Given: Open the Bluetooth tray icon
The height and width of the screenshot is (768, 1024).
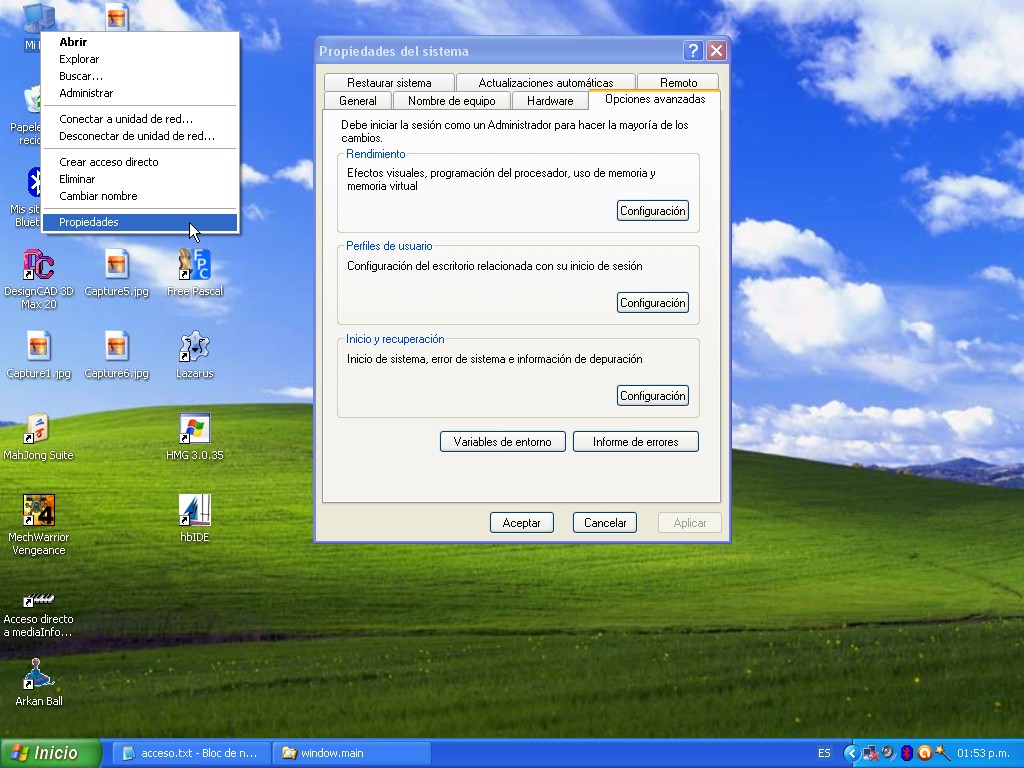Looking at the screenshot, I should coord(906,752).
